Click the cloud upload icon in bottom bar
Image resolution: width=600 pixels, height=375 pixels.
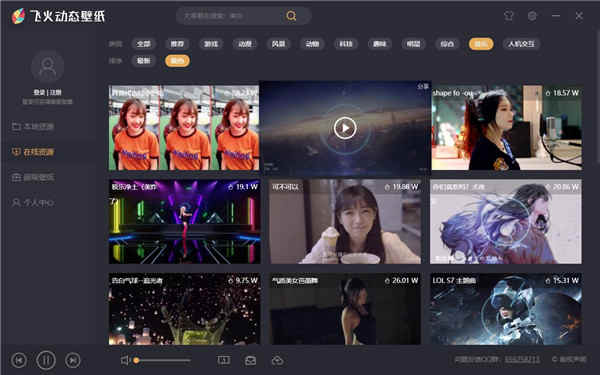pyautogui.click(x=277, y=360)
